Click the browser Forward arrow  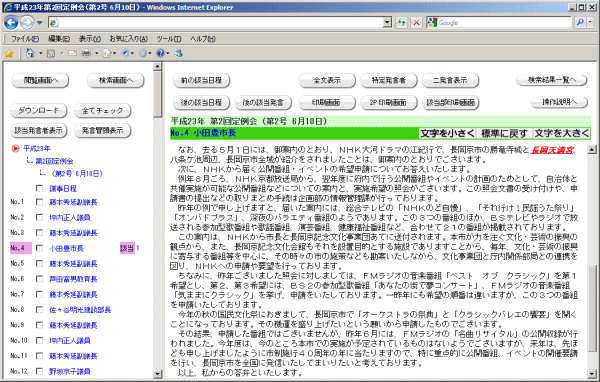click(27, 23)
